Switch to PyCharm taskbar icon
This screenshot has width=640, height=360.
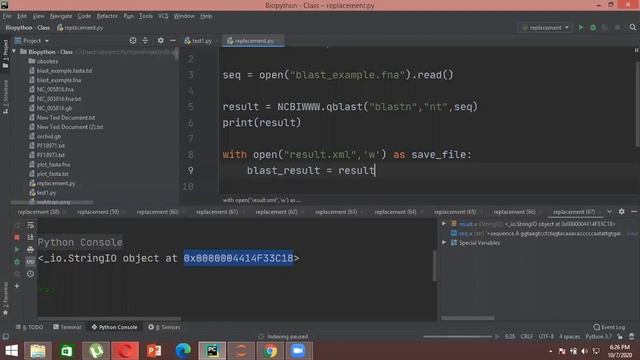tap(212, 351)
